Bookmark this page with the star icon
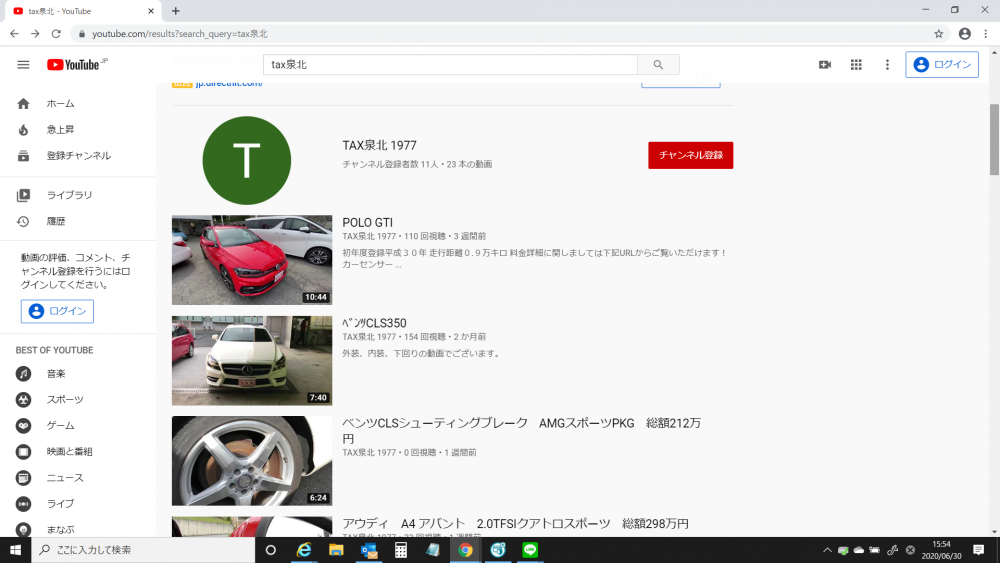The height and width of the screenshot is (563, 1000). [939, 33]
